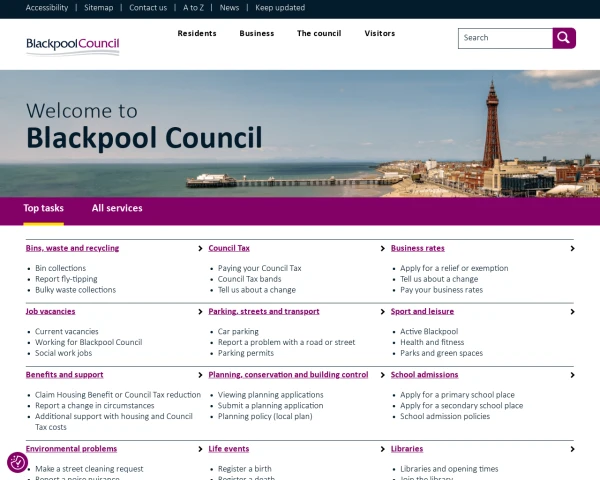Expand the School admissions chevron

572,375
